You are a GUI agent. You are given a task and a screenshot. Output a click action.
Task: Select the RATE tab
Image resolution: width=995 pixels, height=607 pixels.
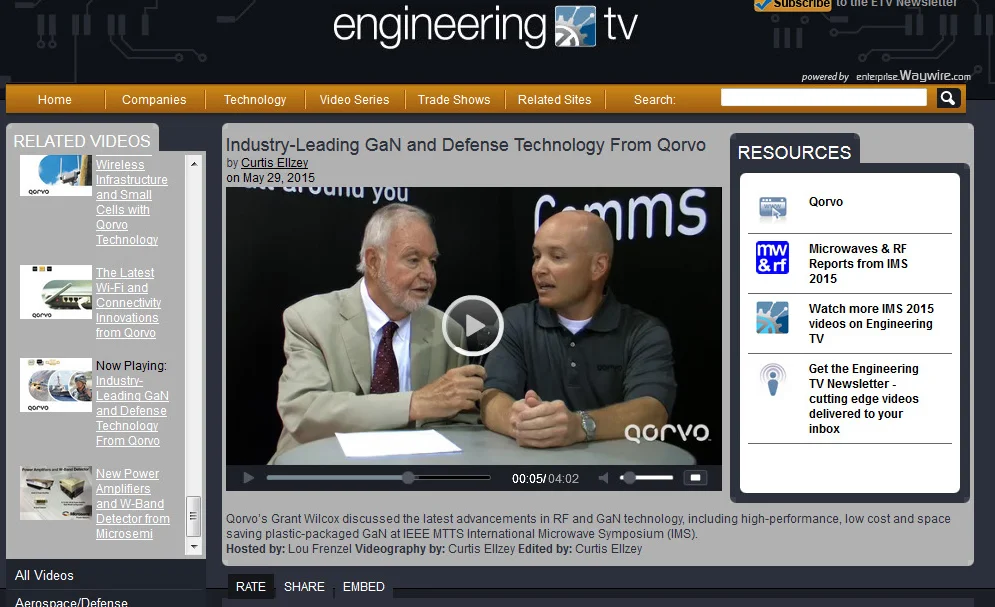(x=251, y=587)
